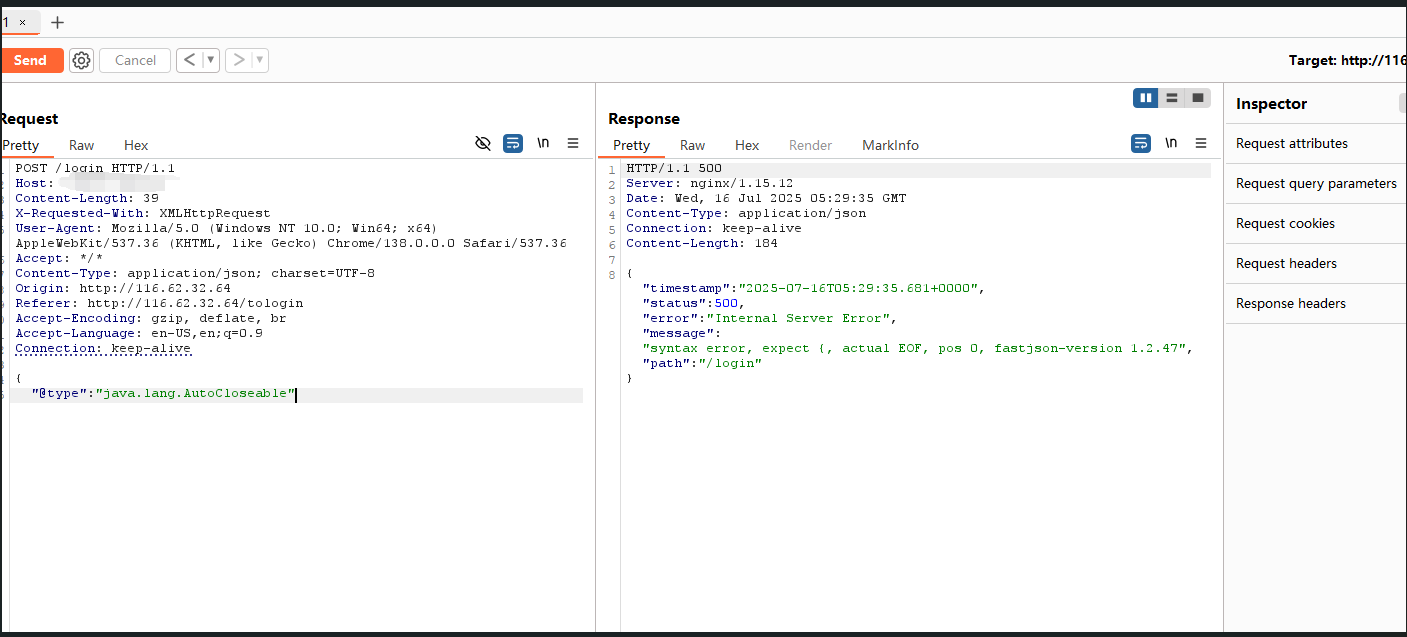Go to the previous request in history
Image resolution: width=1407 pixels, height=637 pixels.
point(190,60)
